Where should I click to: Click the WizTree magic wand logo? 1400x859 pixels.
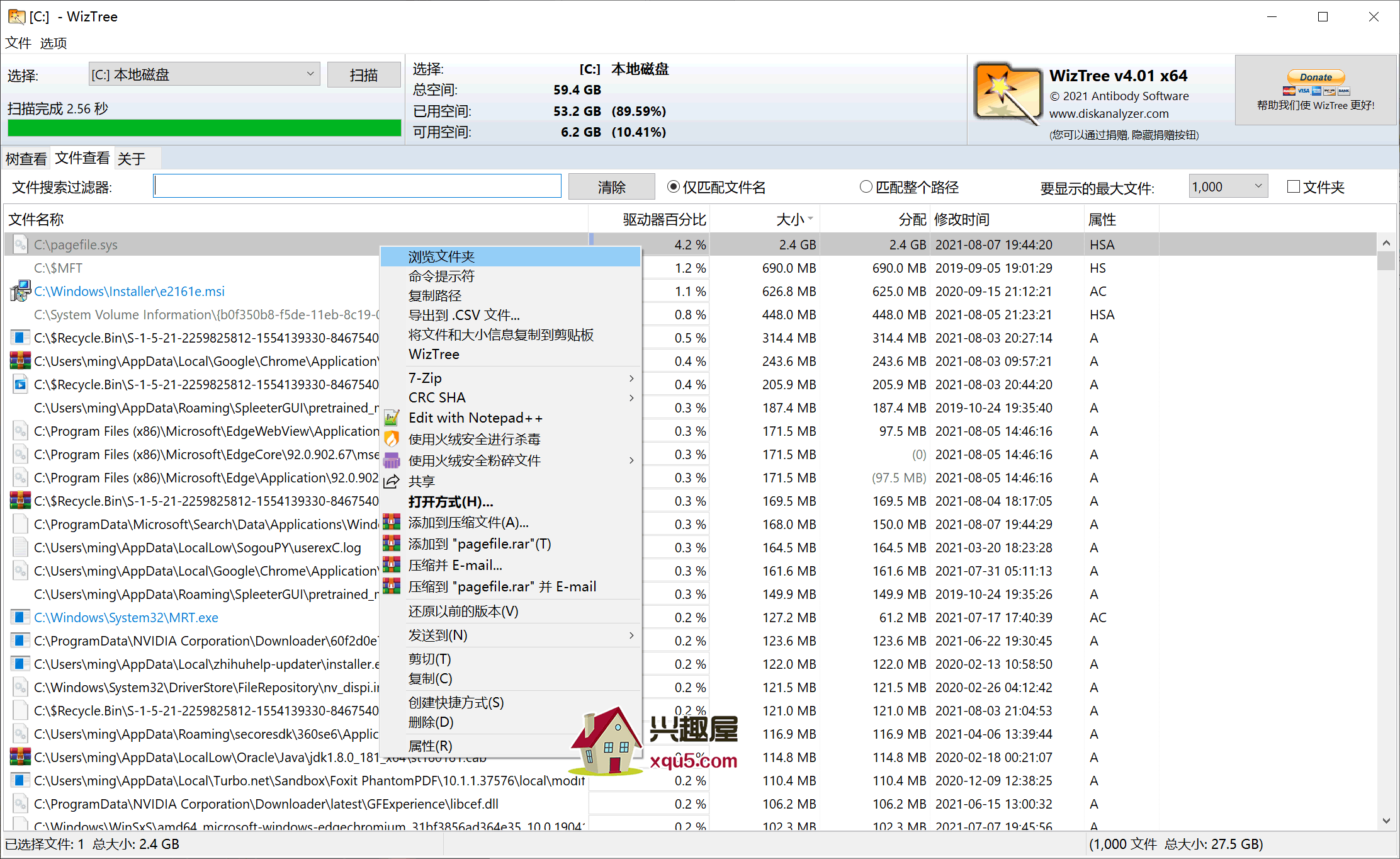(x=1007, y=93)
